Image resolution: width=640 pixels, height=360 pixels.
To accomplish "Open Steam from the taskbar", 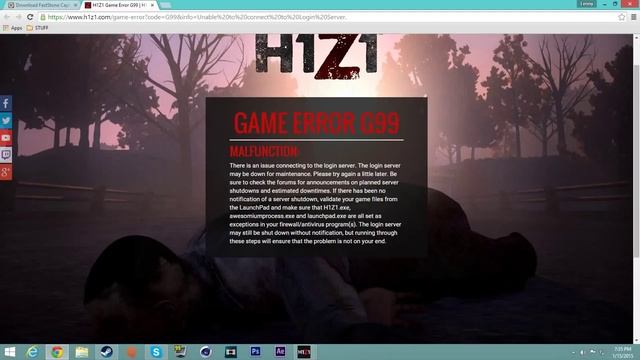I will [107, 352].
